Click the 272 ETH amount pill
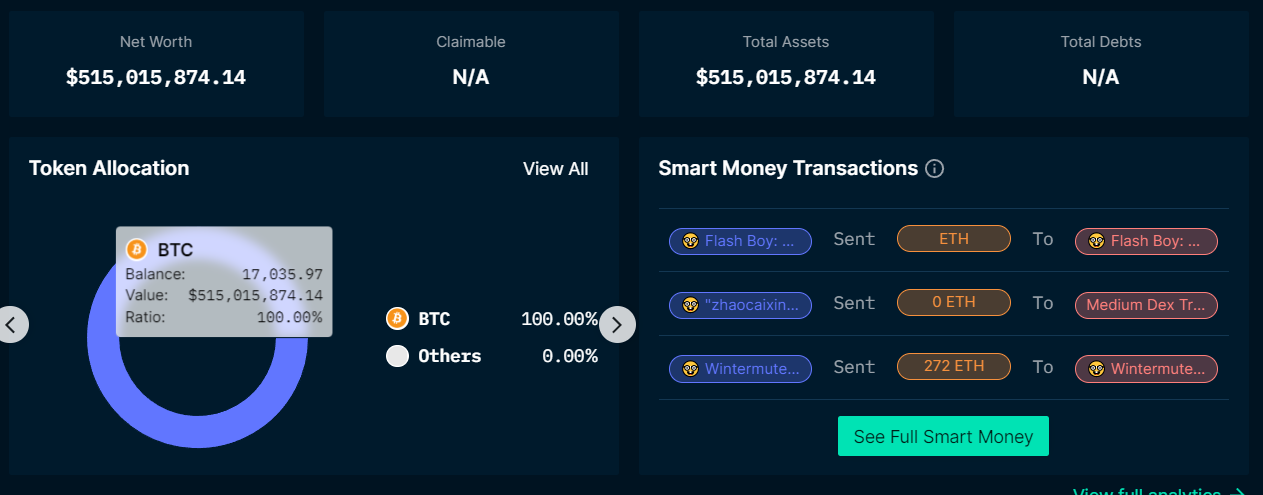This screenshot has width=1263, height=495. [954, 367]
